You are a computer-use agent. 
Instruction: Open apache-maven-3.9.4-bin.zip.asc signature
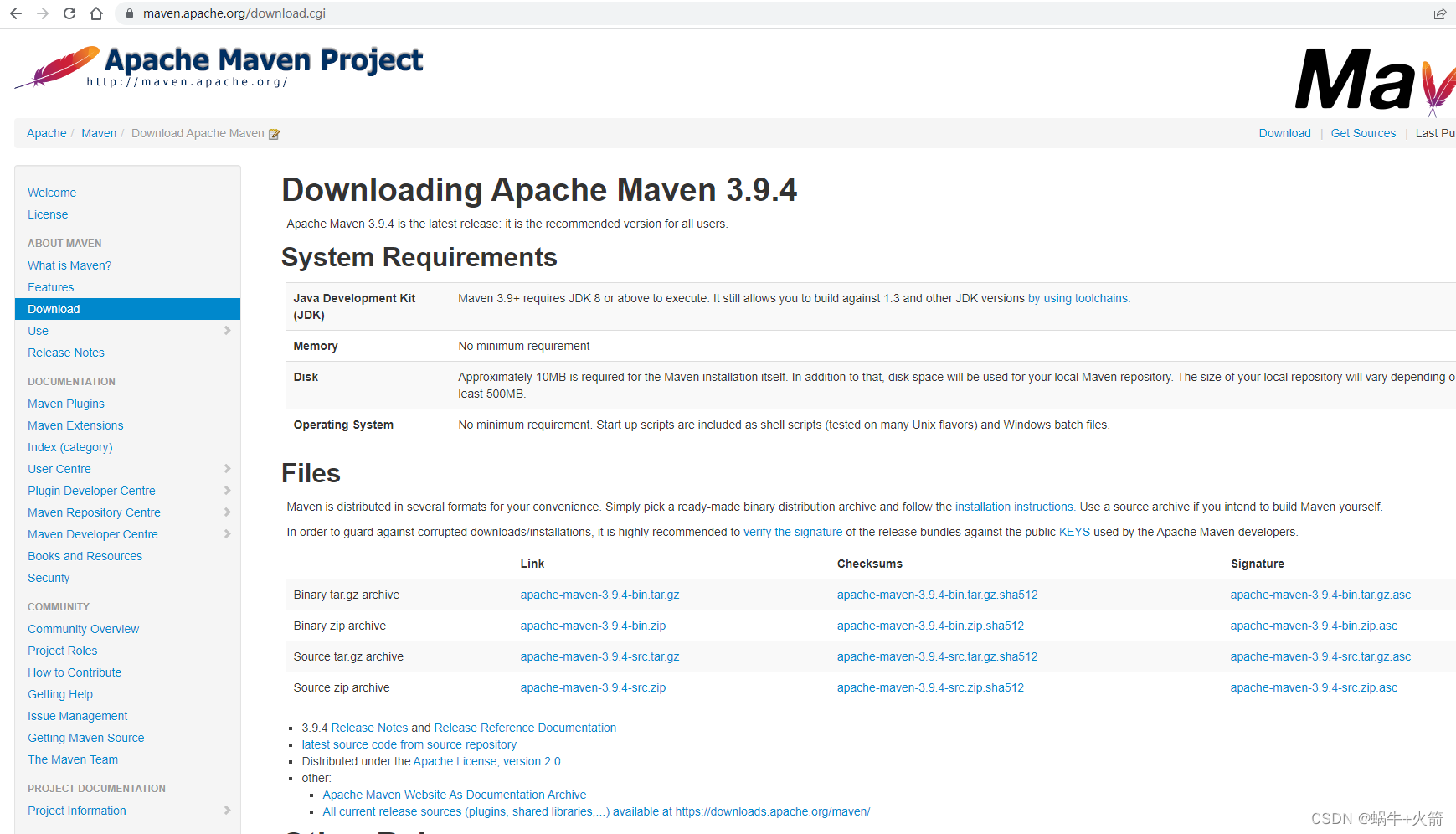click(1314, 625)
